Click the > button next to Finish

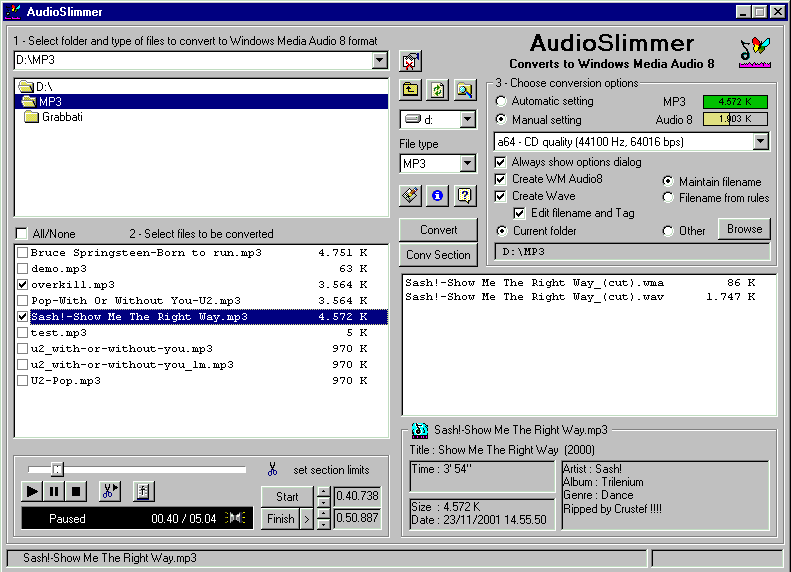(x=307, y=519)
